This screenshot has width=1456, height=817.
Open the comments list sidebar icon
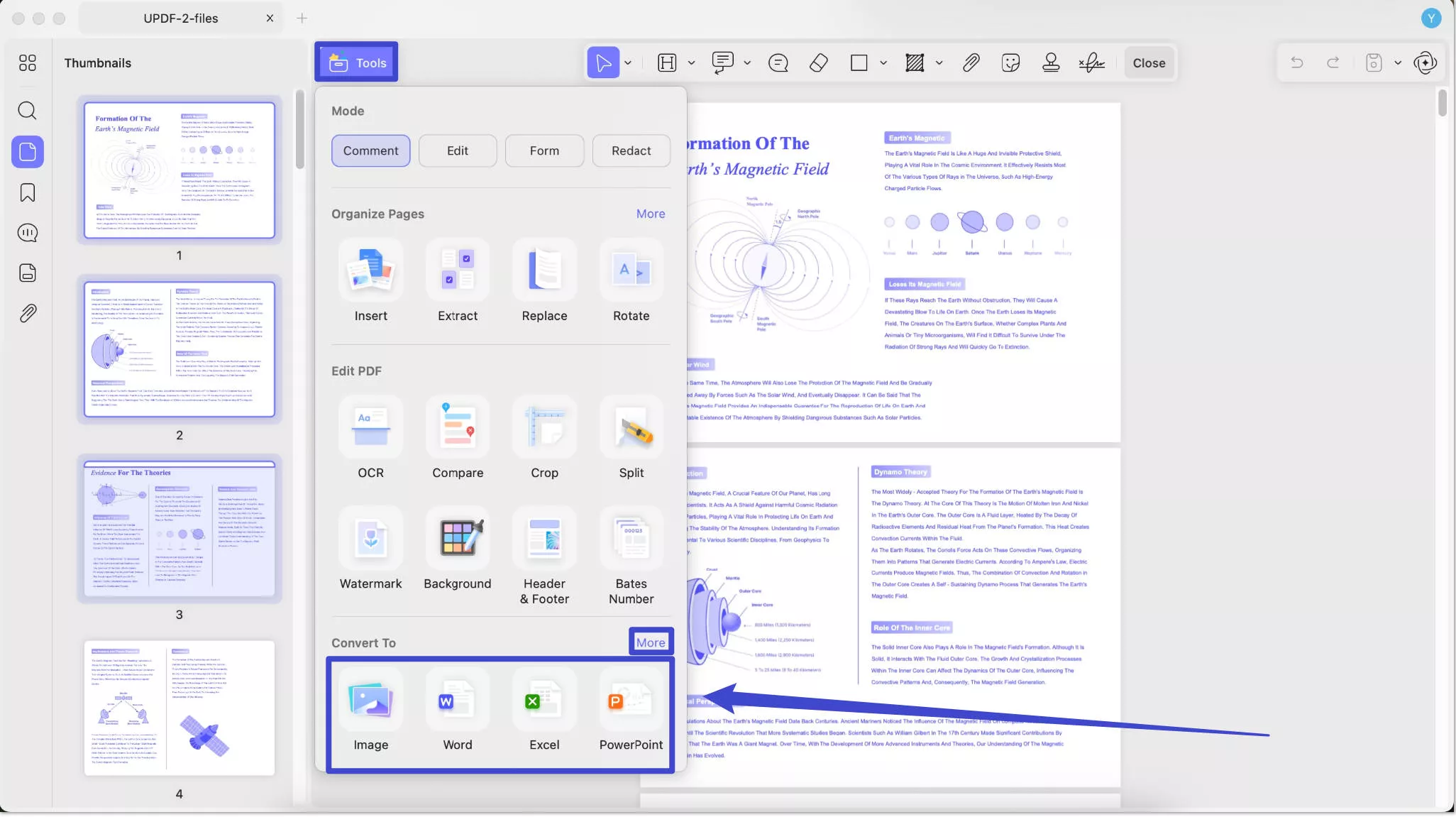point(27,233)
